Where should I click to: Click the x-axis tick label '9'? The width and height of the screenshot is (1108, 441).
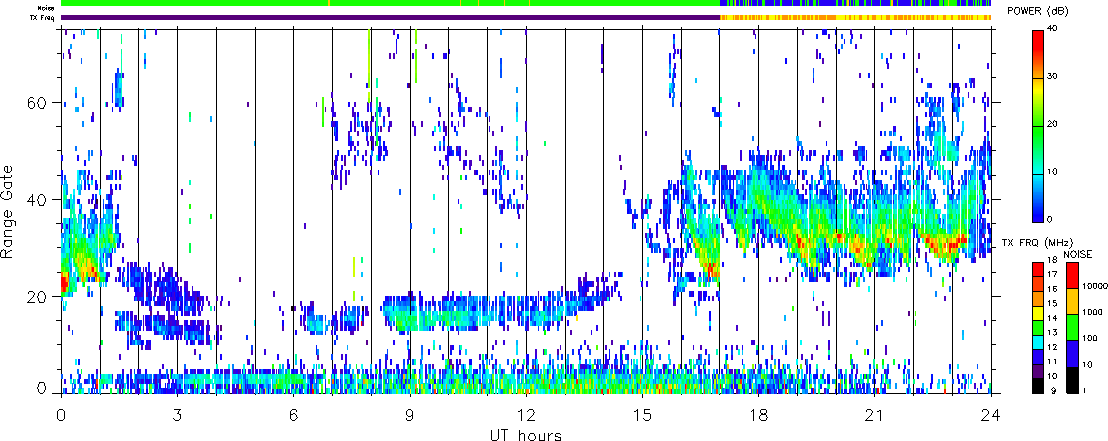pos(410,416)
